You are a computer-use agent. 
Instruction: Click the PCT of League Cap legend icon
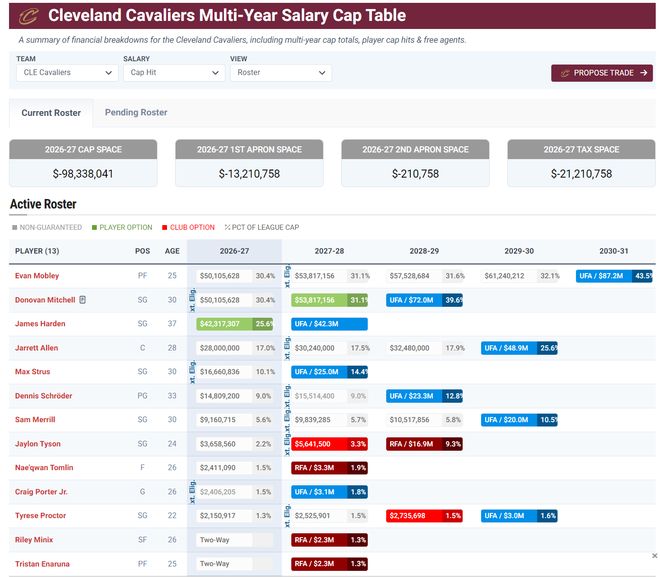227,227
